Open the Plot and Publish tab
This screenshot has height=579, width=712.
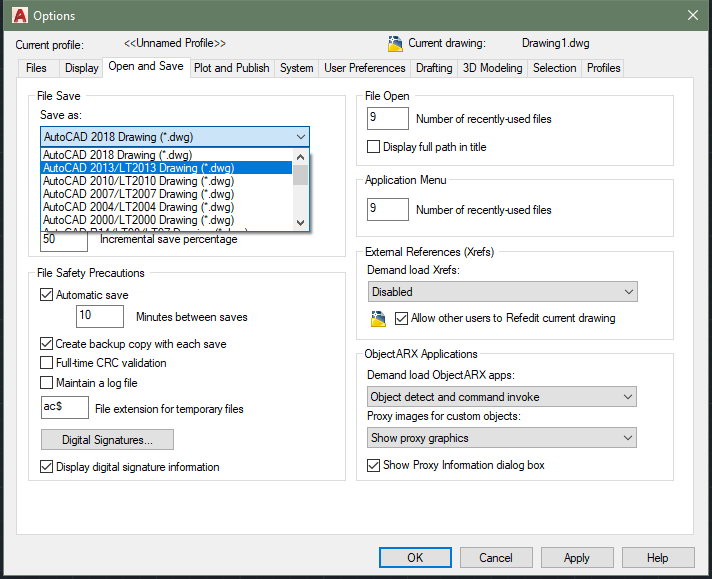(x=232, y=68)
